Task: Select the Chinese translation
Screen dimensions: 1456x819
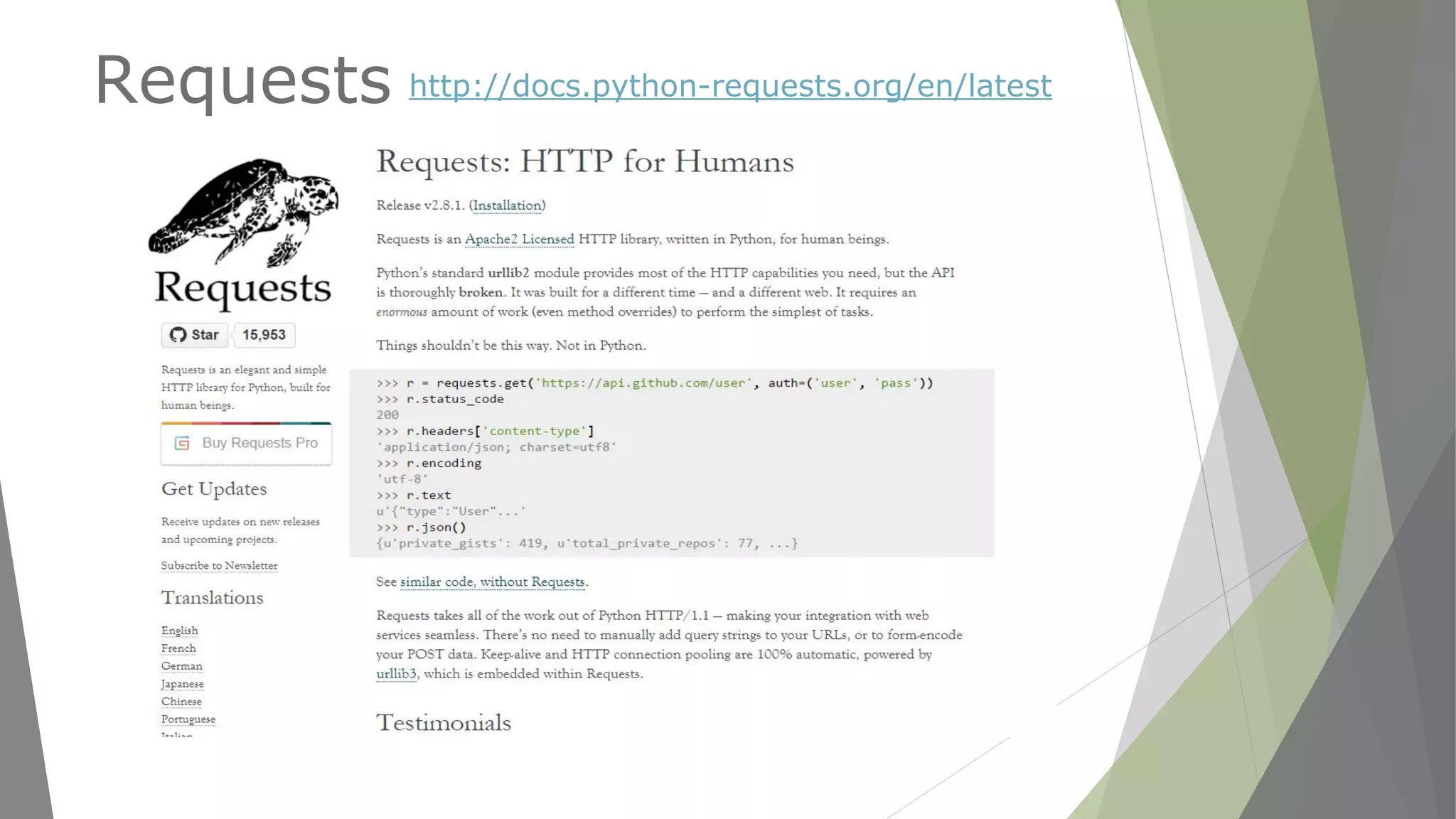Action: [181, 702]
